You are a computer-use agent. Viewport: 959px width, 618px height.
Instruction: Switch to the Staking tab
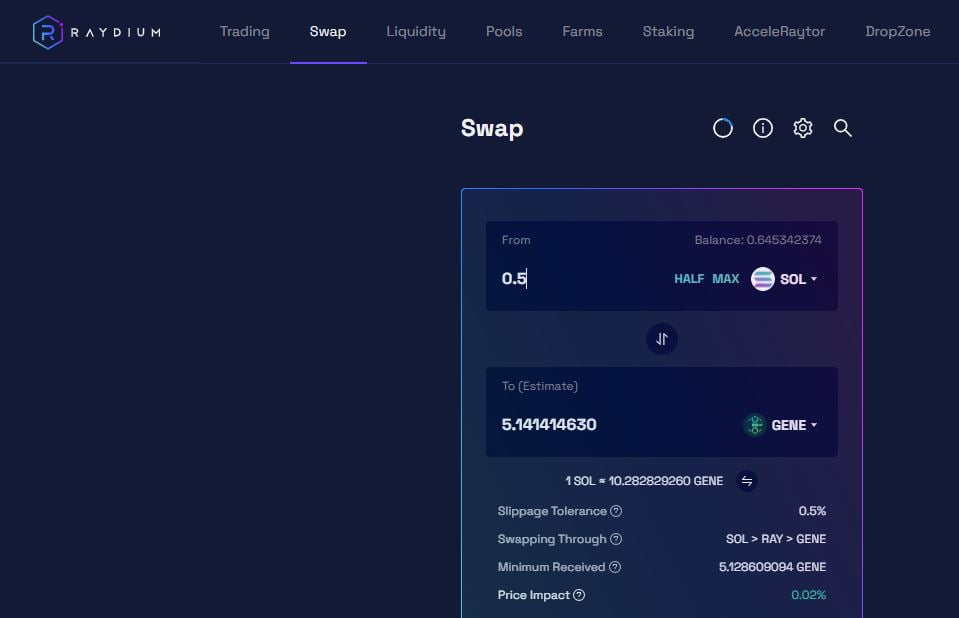pos(668,31)
